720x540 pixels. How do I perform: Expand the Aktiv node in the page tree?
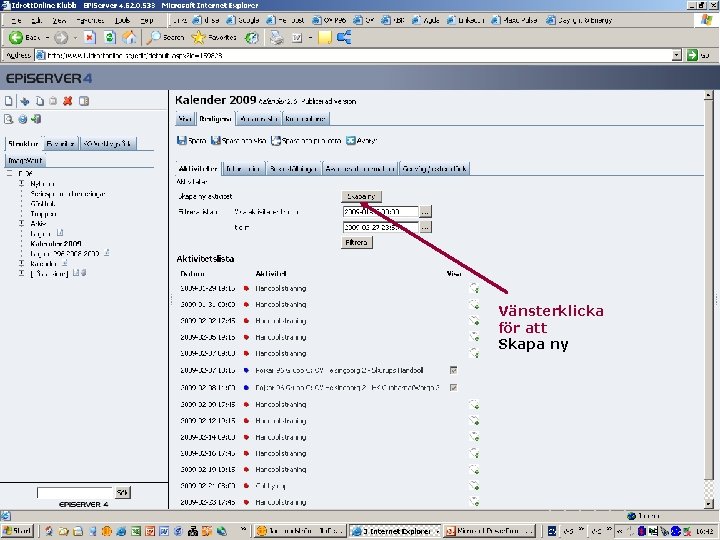pos(22,224)
